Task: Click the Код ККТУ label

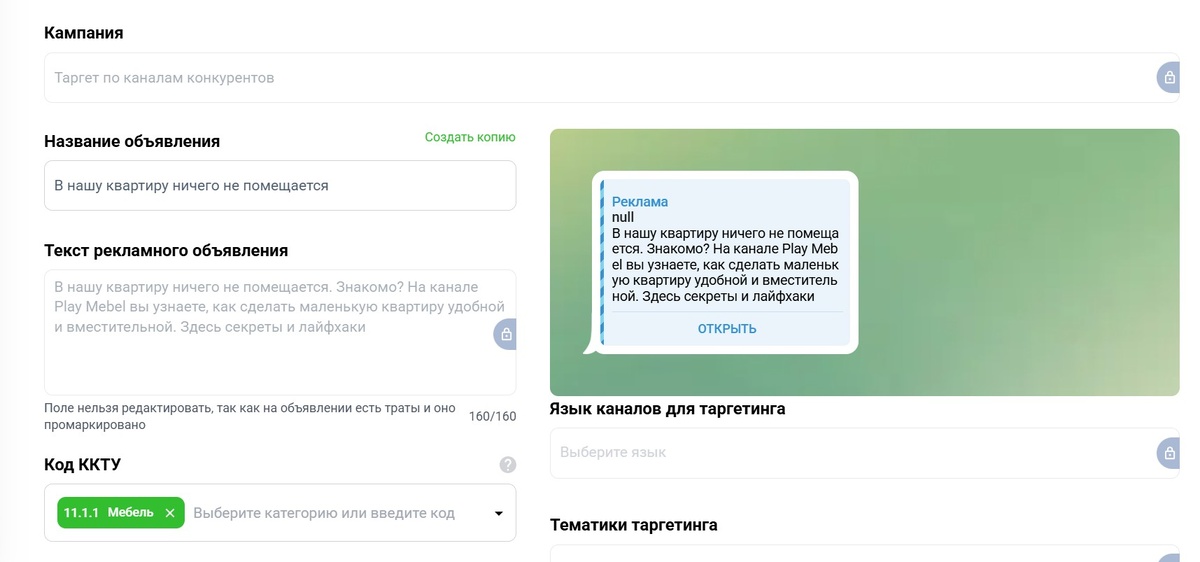Action: click(83, 465)
